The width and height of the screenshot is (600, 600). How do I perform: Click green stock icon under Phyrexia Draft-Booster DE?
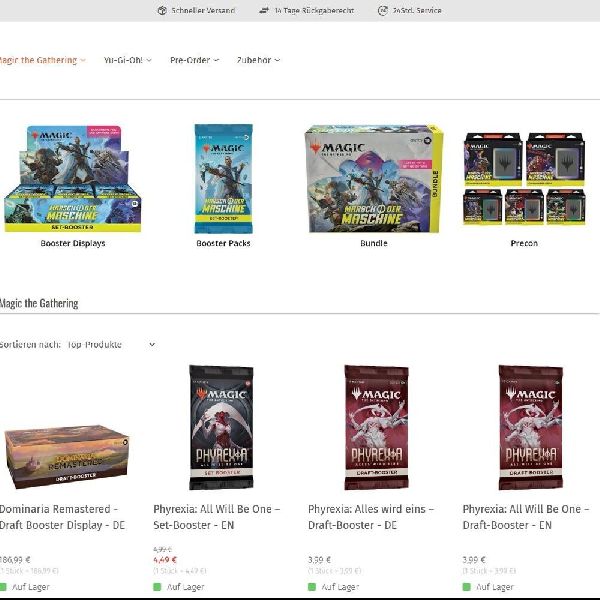(312, 587)
